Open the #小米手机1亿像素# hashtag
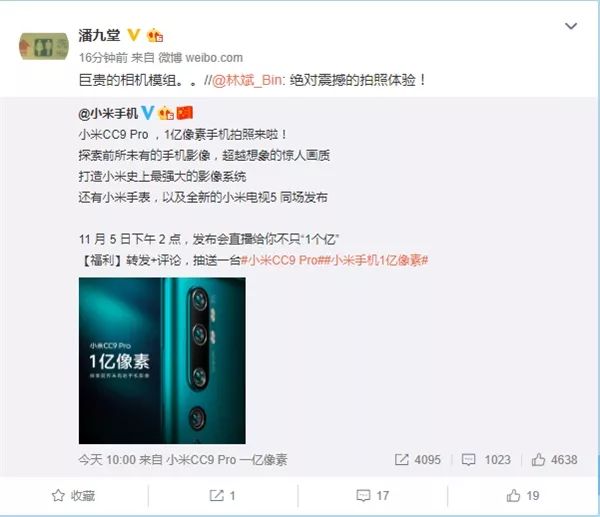 point(376,260)
